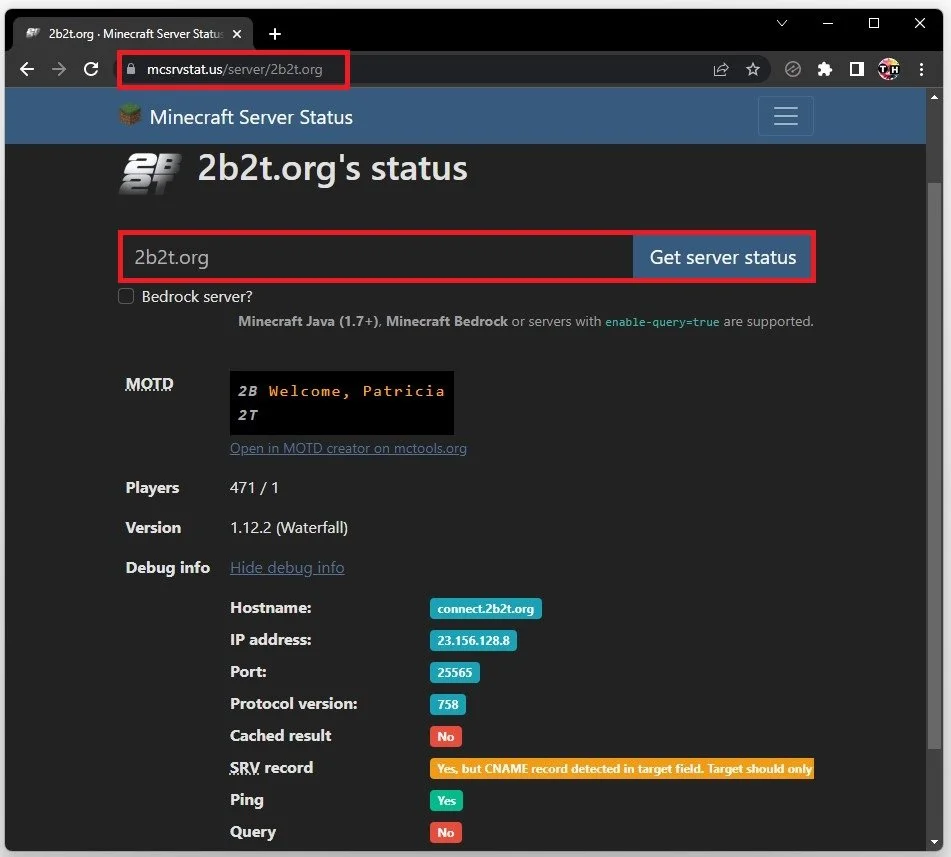The image size is (951, 857).
Task: Click the Get server status button
Action: [722, 257]
